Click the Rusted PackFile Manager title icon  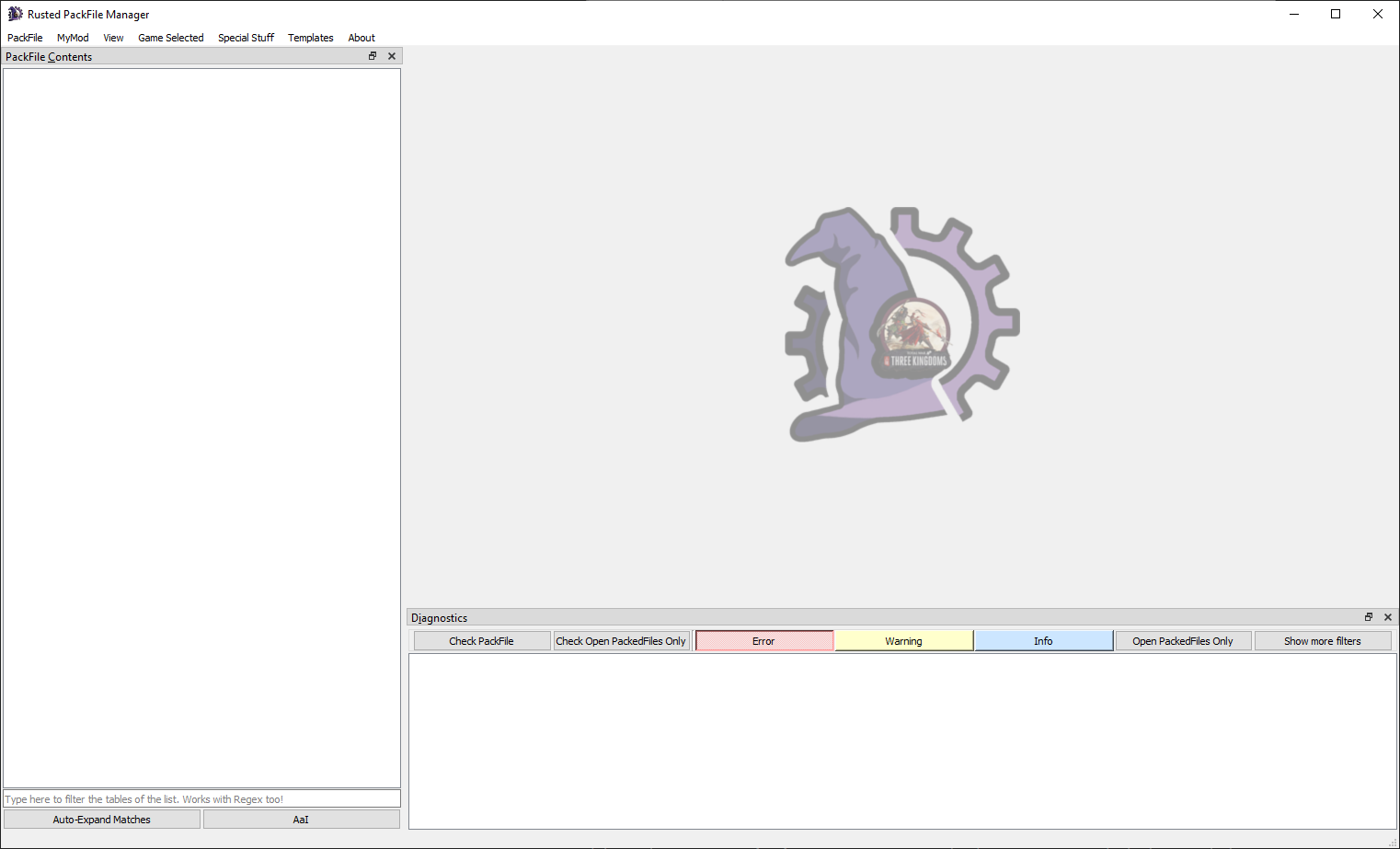15,14
